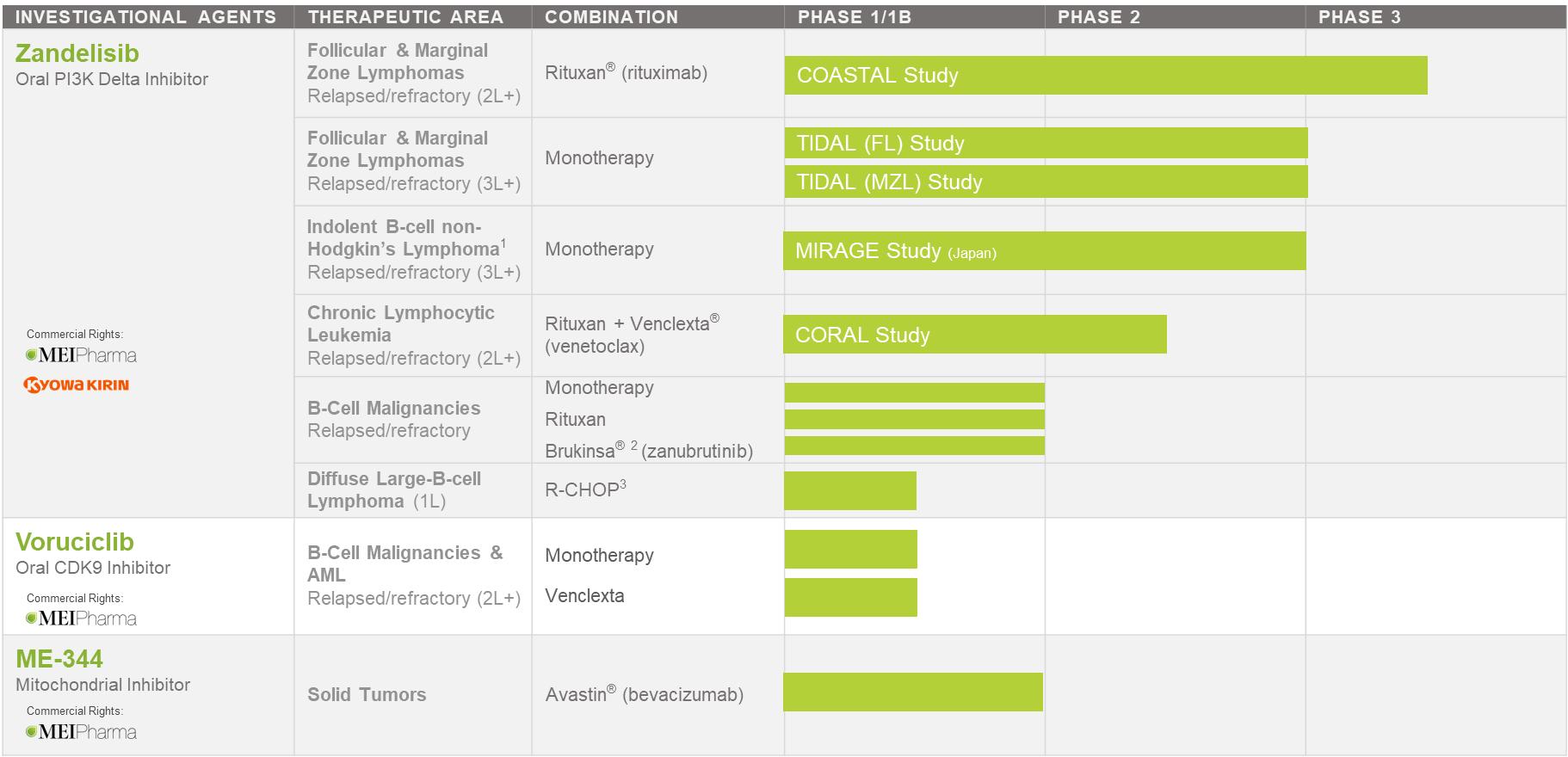The height and width of the screenshot is (757, 1568).
Task: Click the Phase 2 column header
Action: (1098, 17)
